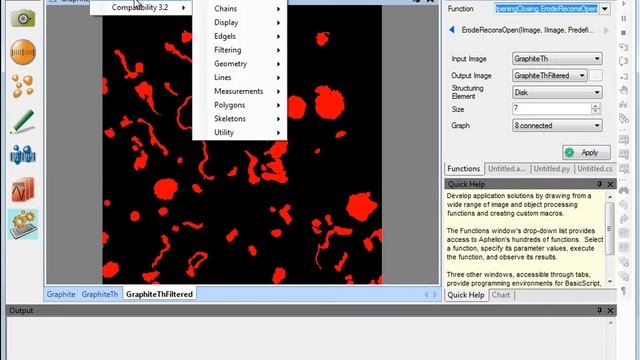Click the image tabs scroll-left arrow
The image size is (640, 360).
coord(426,294)
